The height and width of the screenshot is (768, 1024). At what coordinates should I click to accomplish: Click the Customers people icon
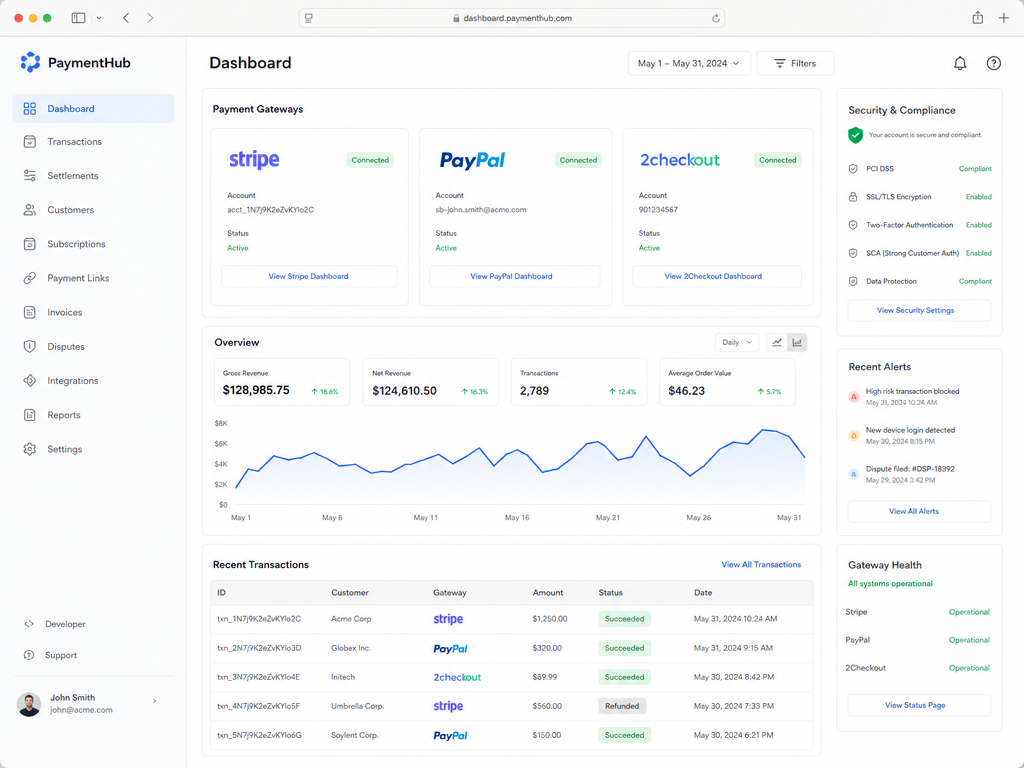click(x=29, y=210)
